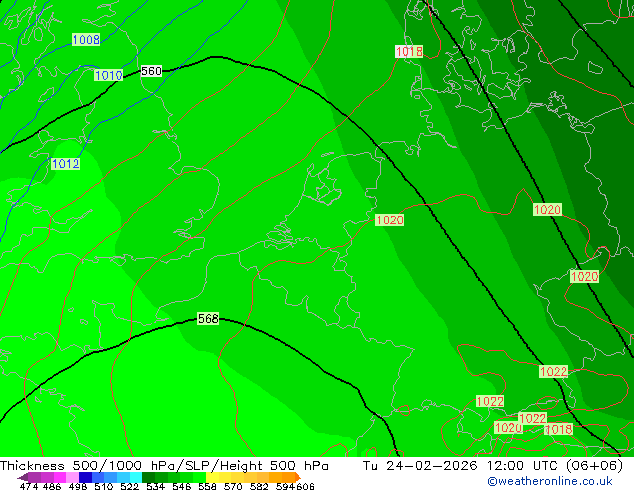Screen dimensions: 634x490
Task: Select the 568 height contour label
Action: (208, 319)
